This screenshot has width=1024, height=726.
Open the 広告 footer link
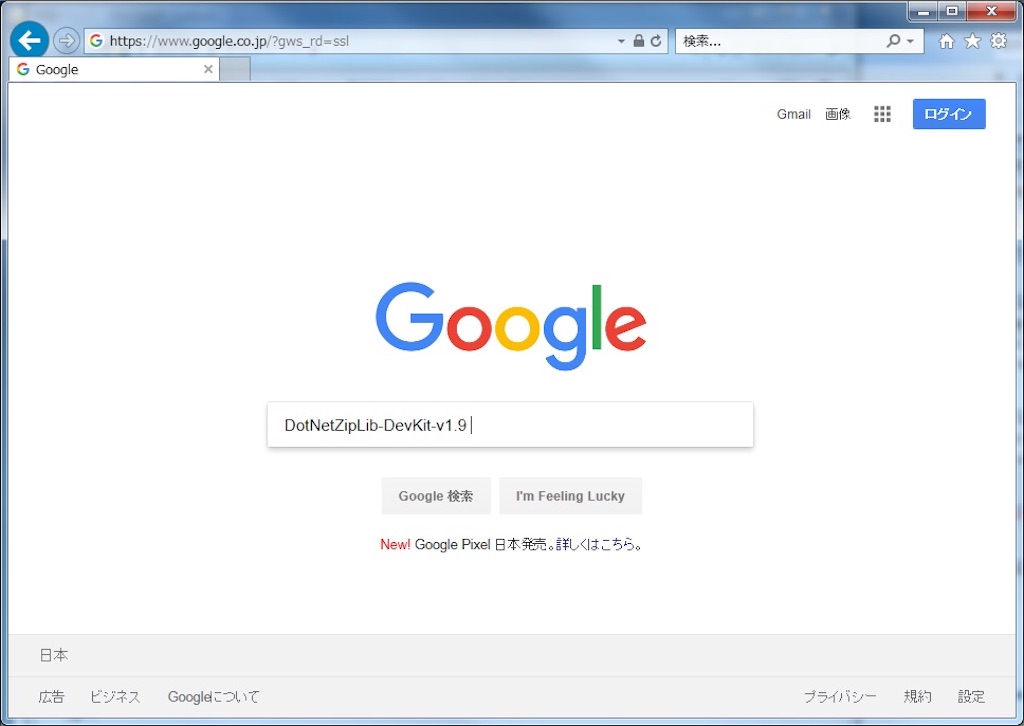click(x=51, y=697)
